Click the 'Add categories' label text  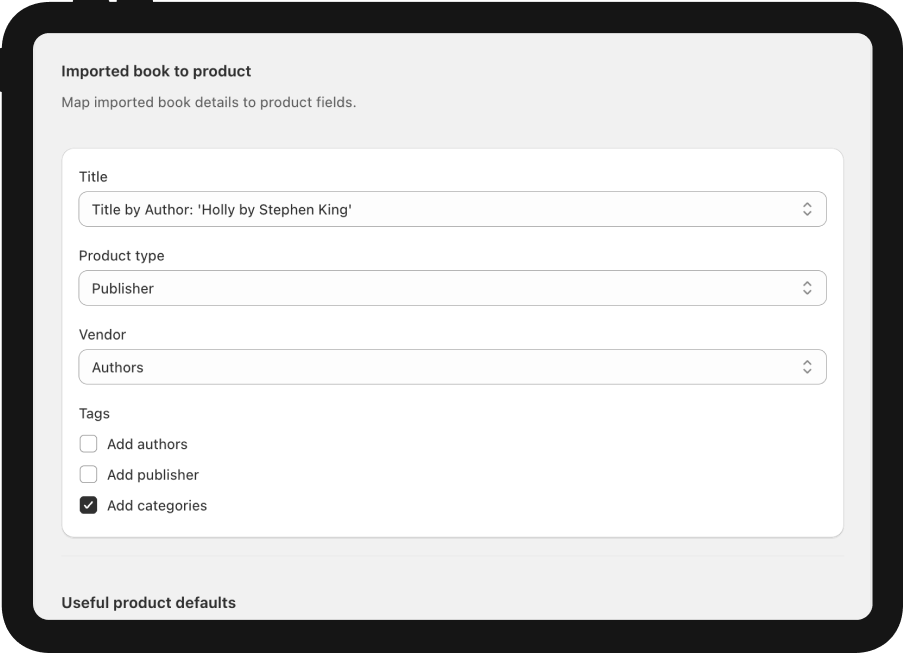157,505
